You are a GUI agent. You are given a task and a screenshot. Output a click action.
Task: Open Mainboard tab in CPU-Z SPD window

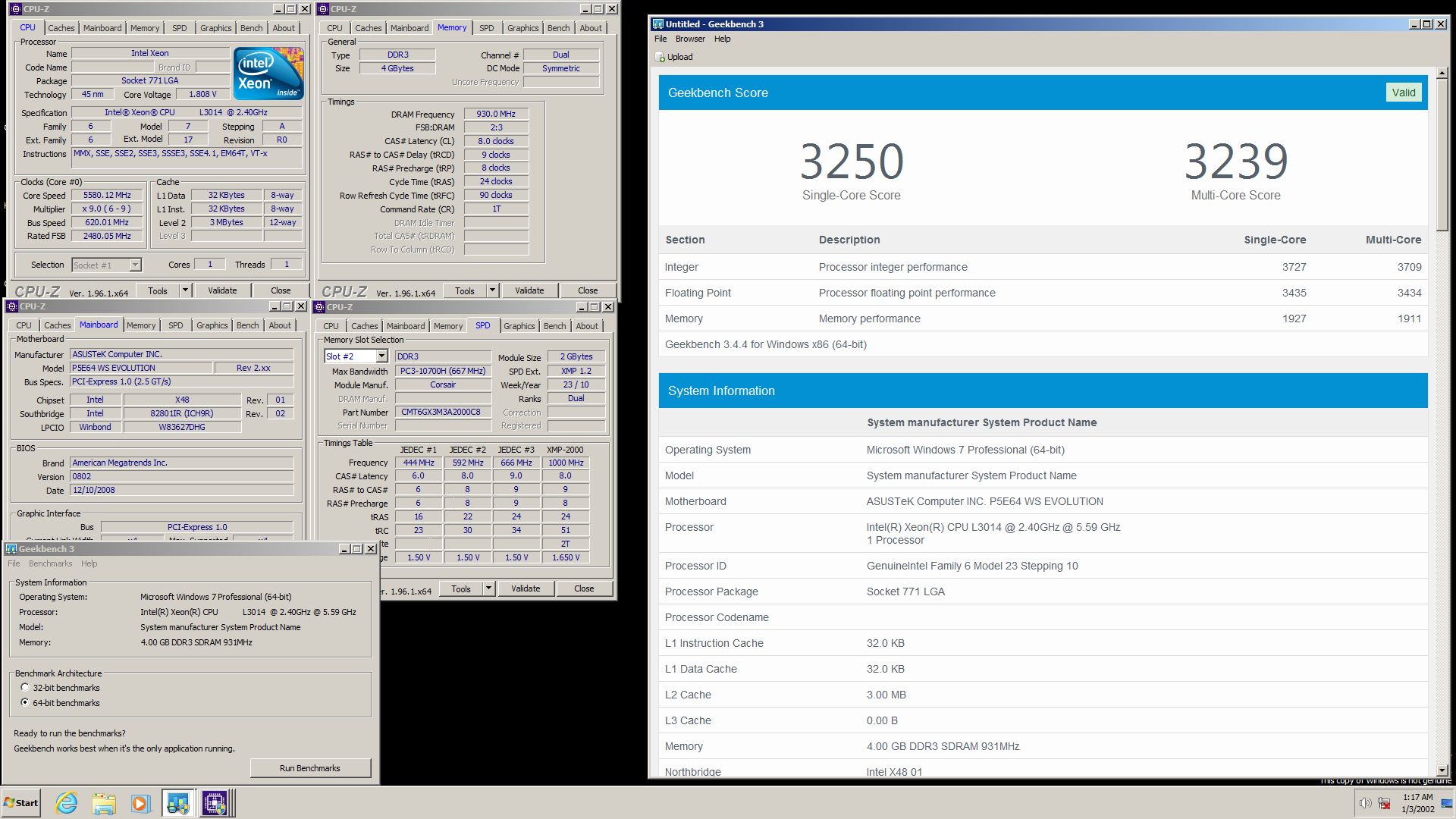point(406,326)
